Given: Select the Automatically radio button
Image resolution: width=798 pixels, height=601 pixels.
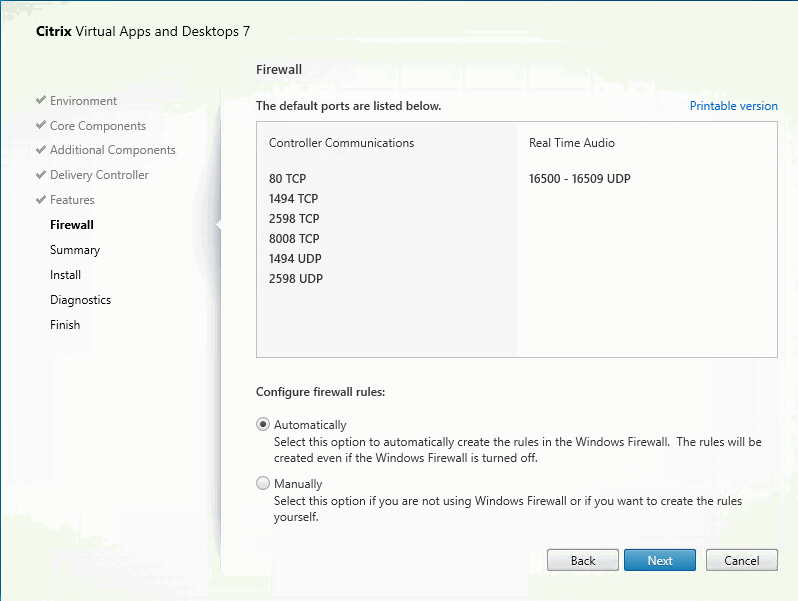Looking at the screenshot, I should (x=263, y=424).
